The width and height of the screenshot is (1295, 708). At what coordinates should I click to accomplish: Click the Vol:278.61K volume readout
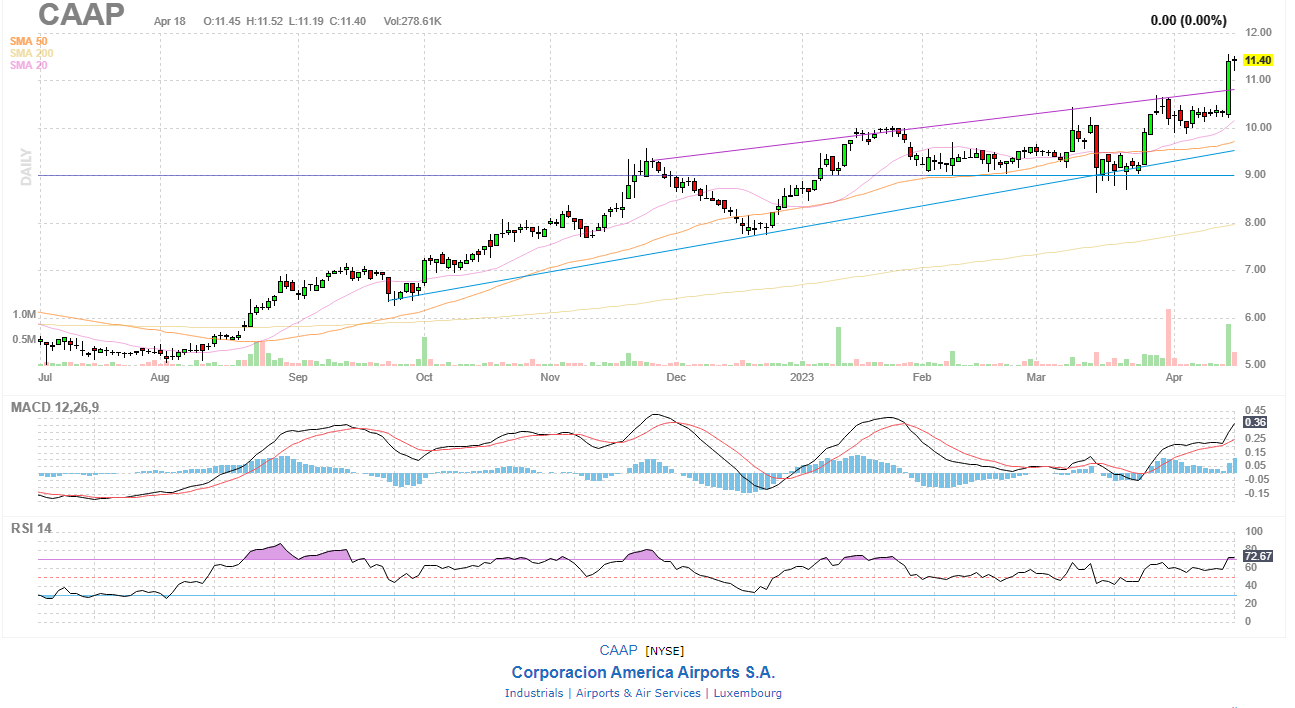(x=413, y=21)
